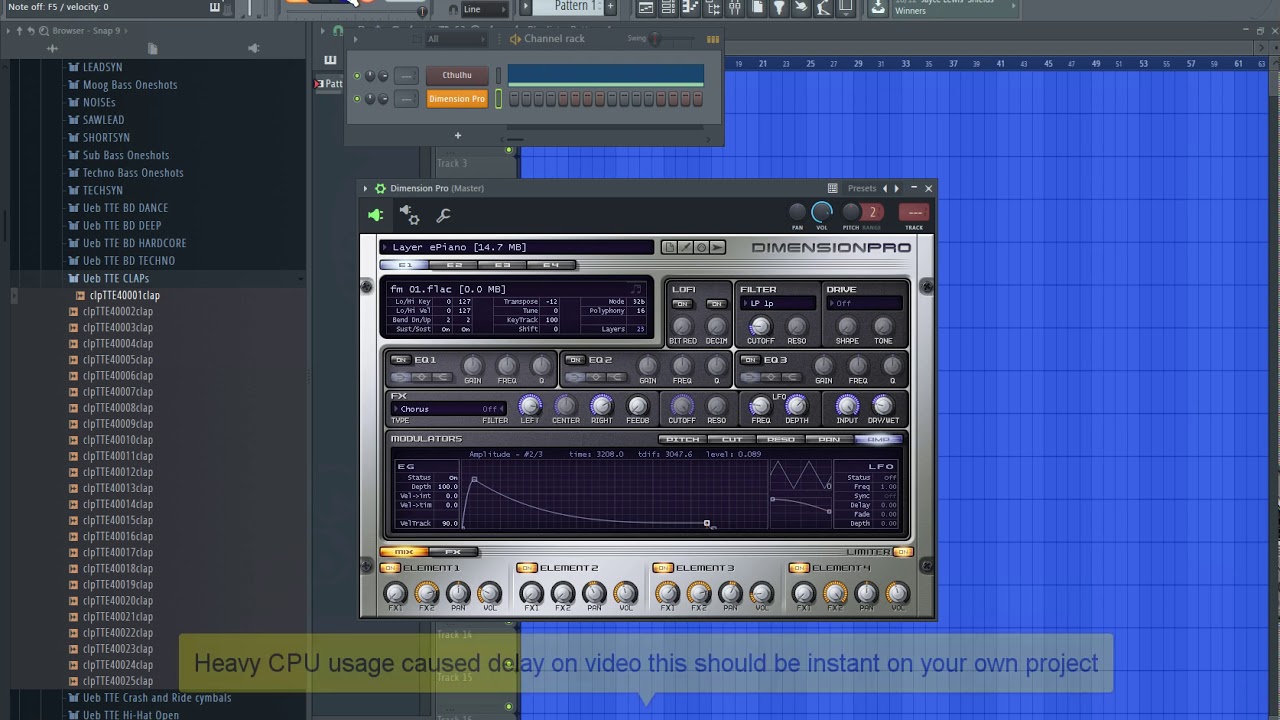This screenshot has width=1280, height=720.
Task: Open the playlist from top toolbar
Action: (645, 8)
